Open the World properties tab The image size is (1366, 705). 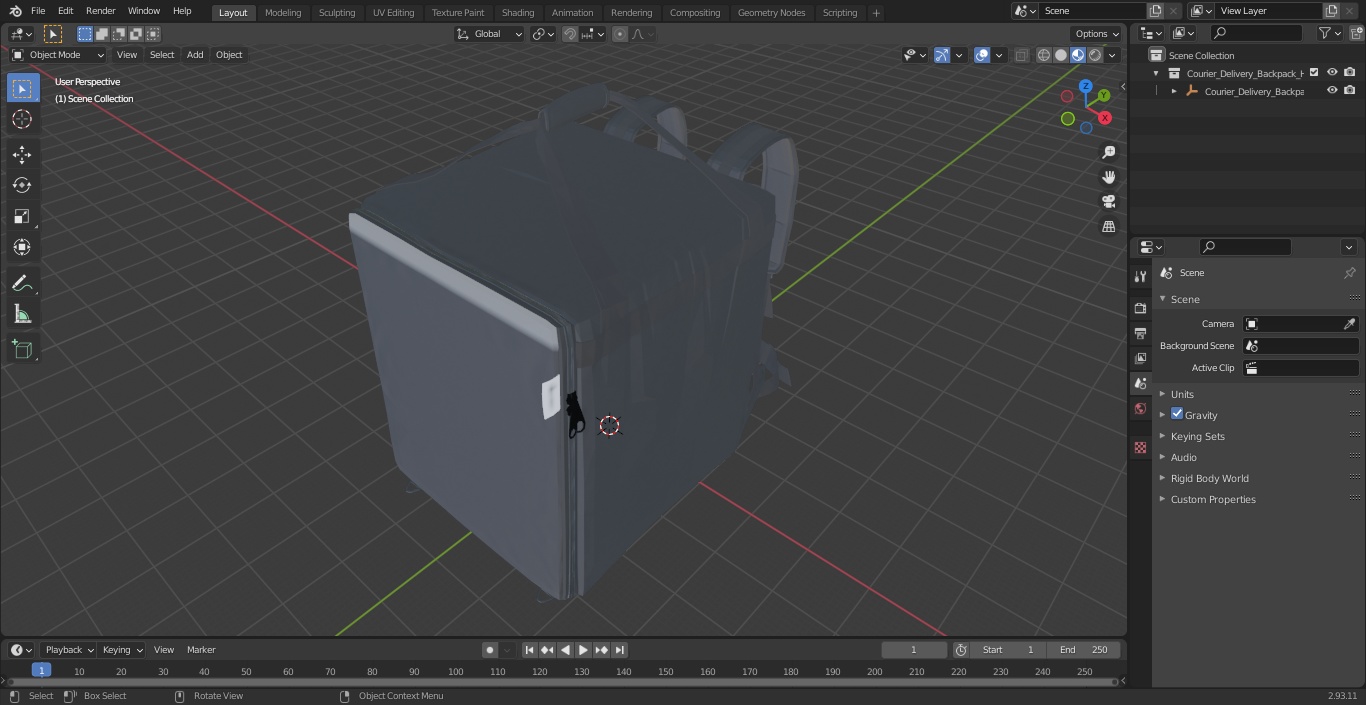coord(1140,408)
